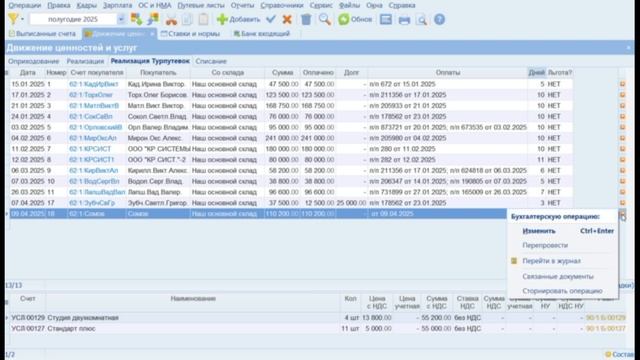Click the period field showing полугодие 2025

73,19
